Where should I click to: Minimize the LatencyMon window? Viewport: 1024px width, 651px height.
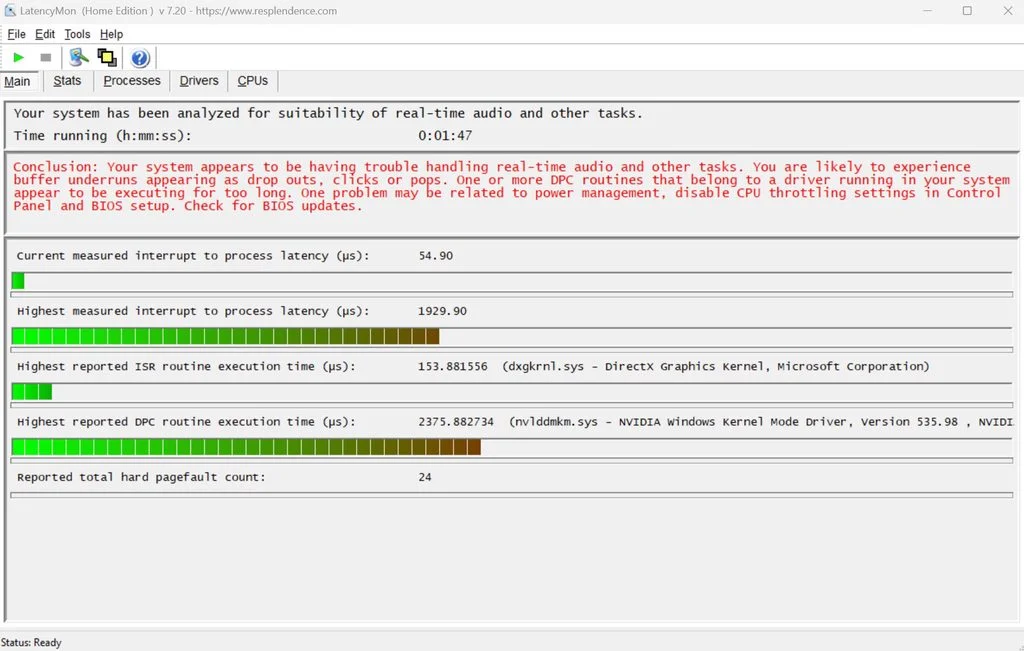coord(927,10)
